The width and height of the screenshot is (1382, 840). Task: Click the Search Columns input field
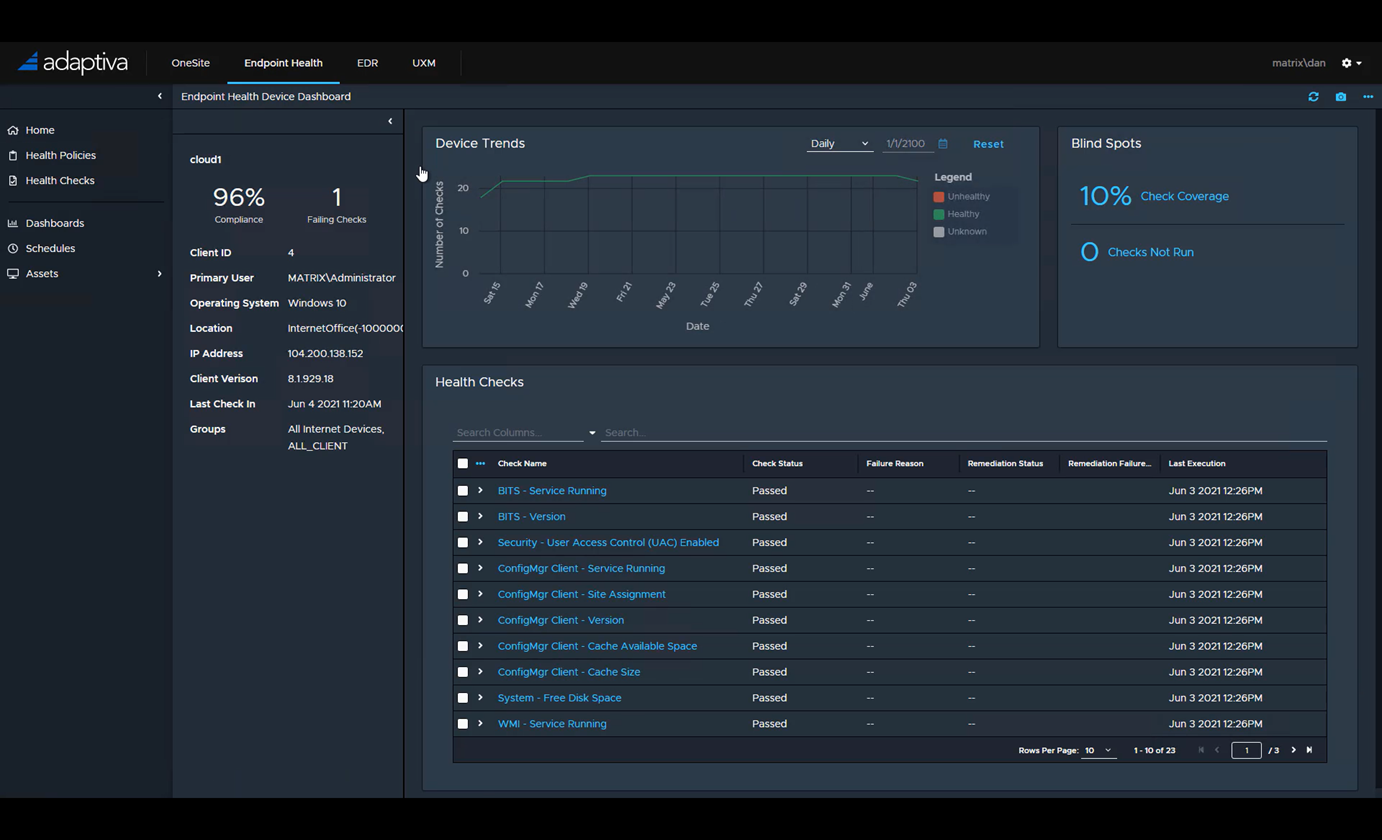(x=510, y=432)
